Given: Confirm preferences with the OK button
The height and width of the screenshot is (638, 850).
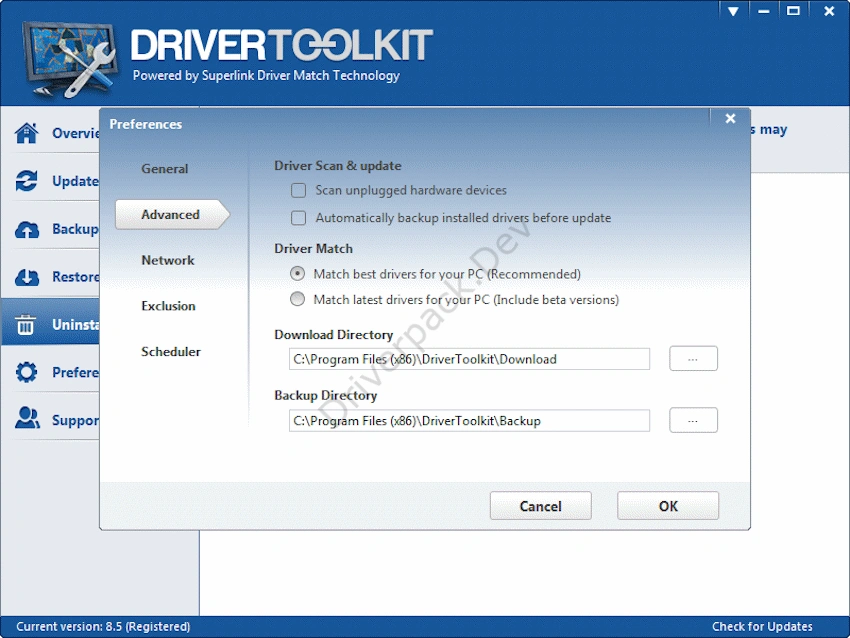Looking at the screenshot, I should (x=668, y=506).
